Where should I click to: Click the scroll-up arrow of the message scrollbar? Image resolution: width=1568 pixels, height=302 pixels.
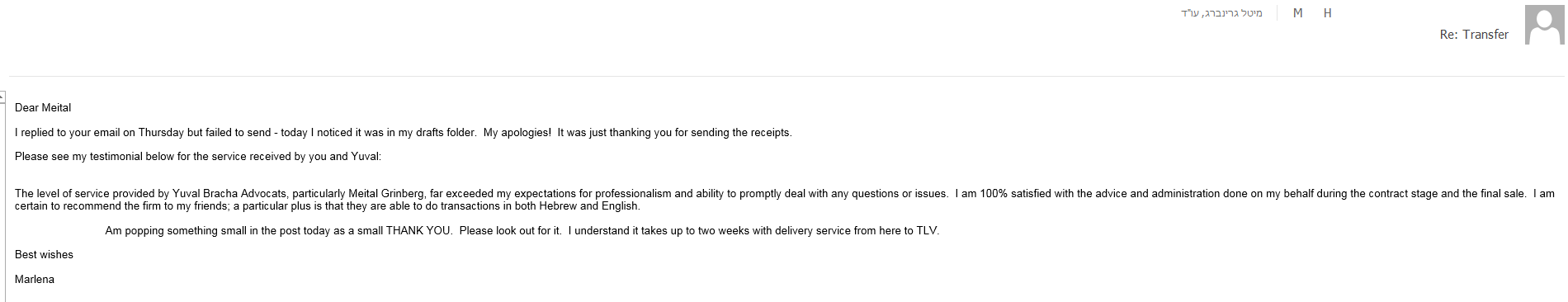(x=2, y=97)
